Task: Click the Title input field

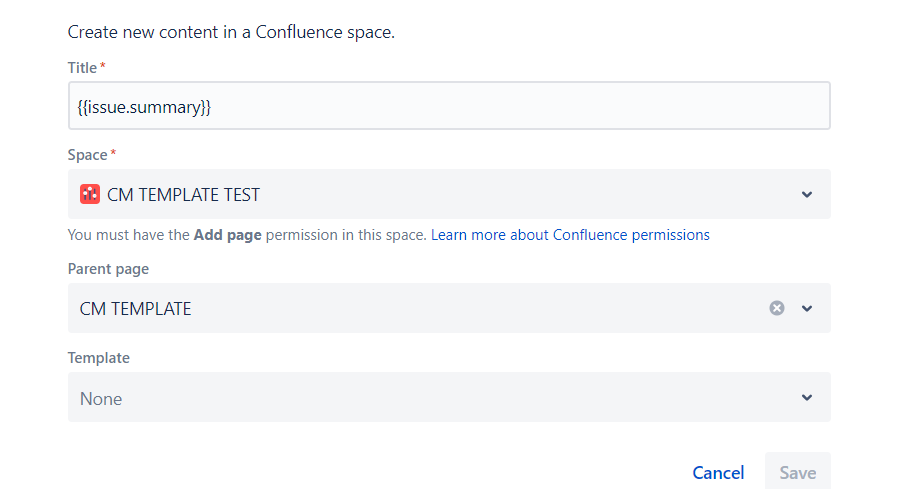Action: [449, 106]
